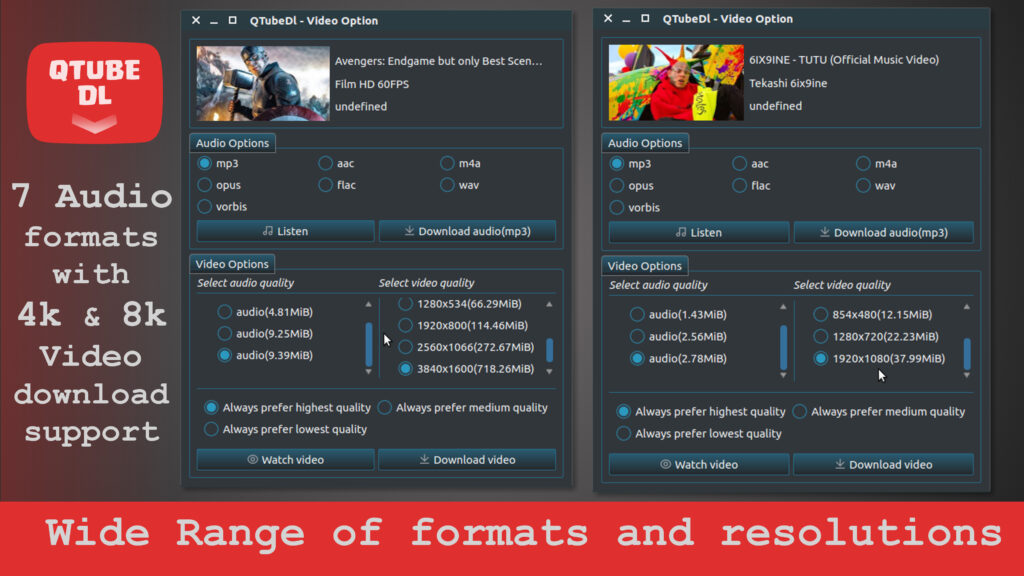Select the flac format in left window
This screenshot has height=576, width=1024.
(326, 185)
